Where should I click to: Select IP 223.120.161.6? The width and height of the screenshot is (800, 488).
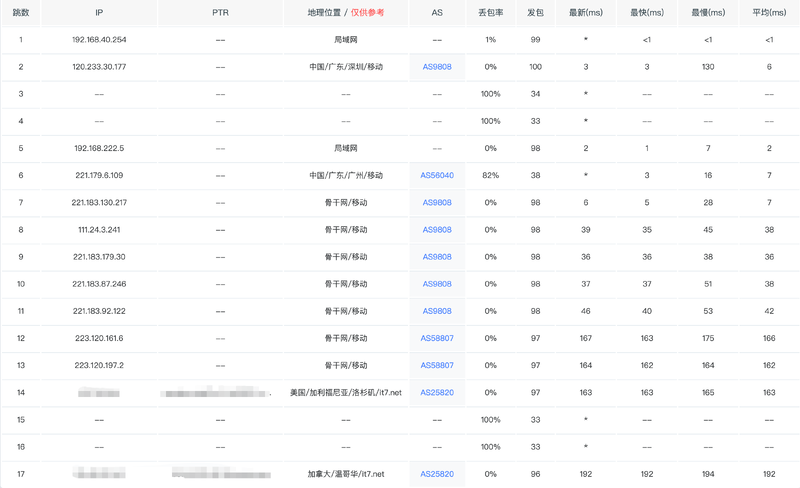tap(99, 338)
